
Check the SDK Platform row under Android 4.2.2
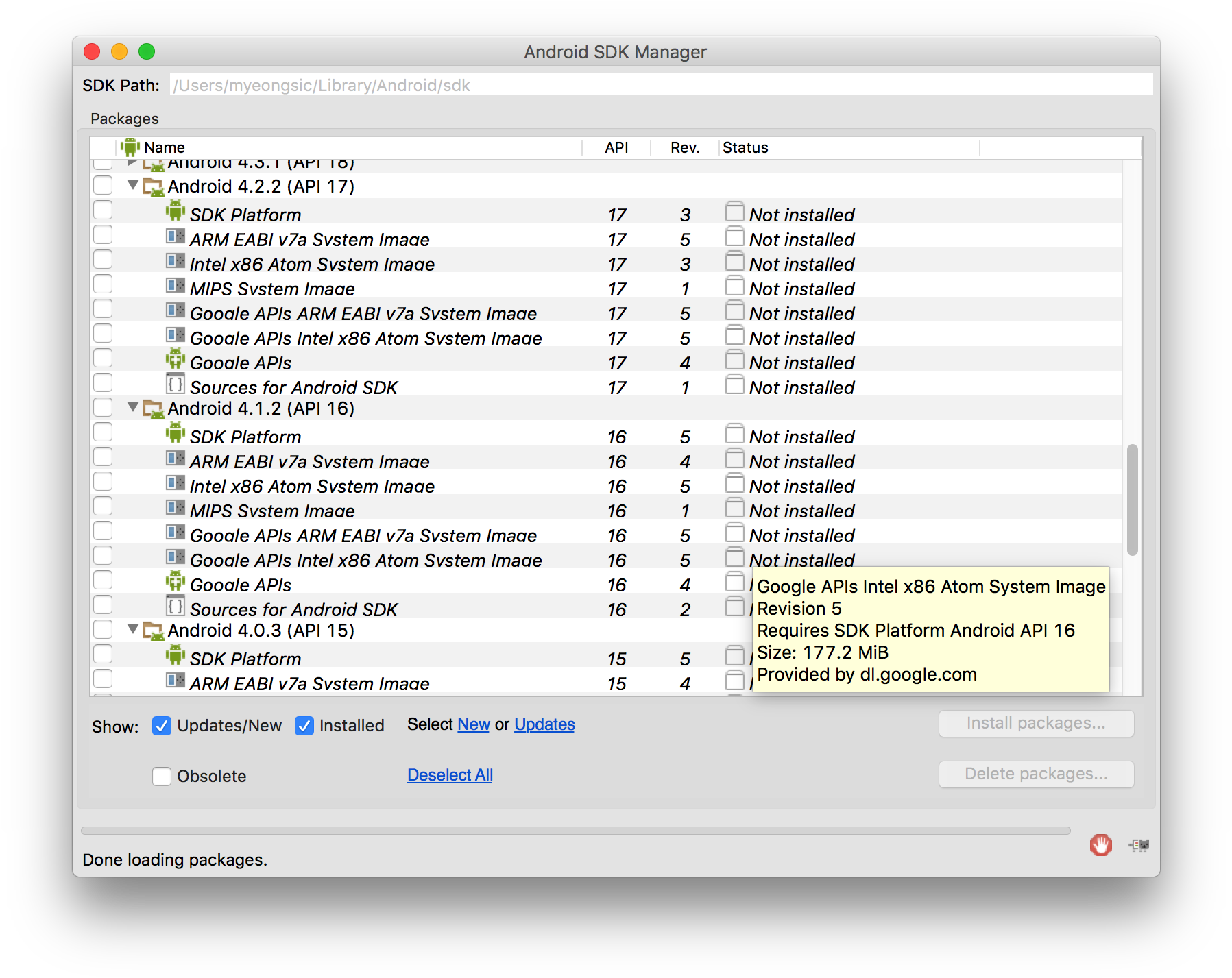[103, 210]
